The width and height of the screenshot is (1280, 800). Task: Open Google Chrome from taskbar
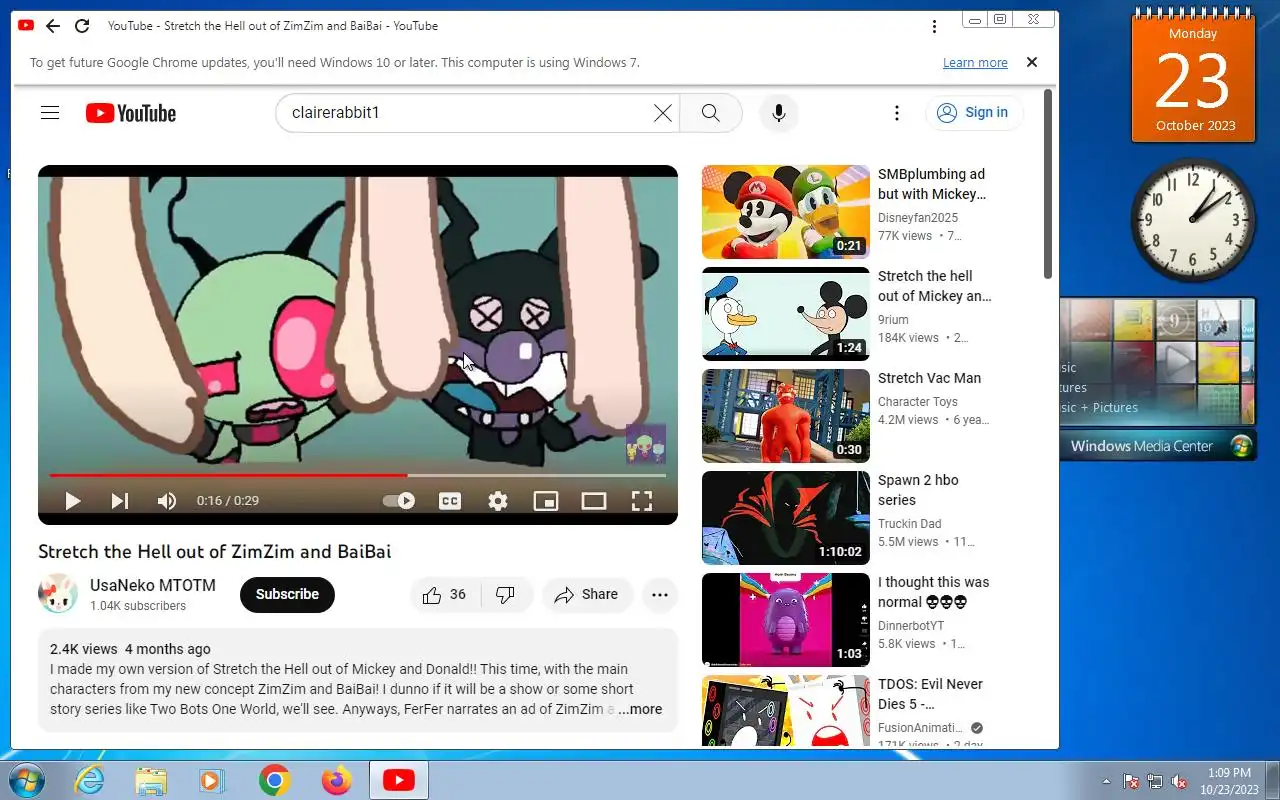pyautogui.click(x=274, y=780)
